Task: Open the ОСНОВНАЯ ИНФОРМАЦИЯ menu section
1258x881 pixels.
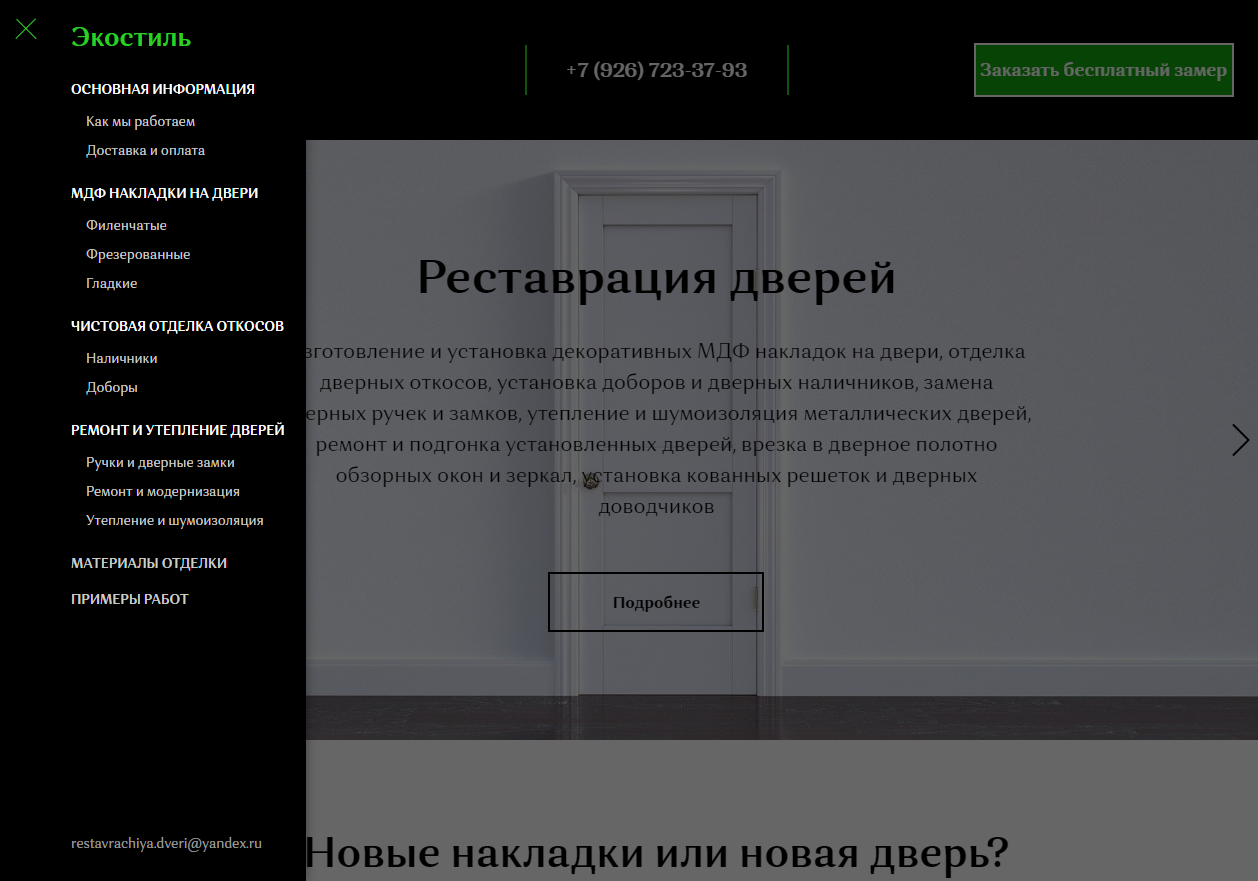Action: (162, 89)
